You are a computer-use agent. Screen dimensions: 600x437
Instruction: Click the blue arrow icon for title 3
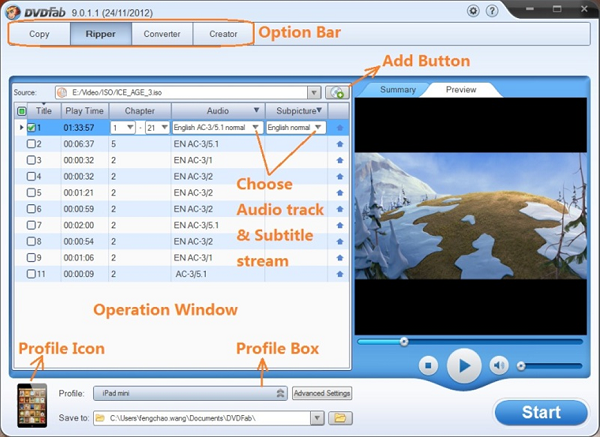pos(340,160)
